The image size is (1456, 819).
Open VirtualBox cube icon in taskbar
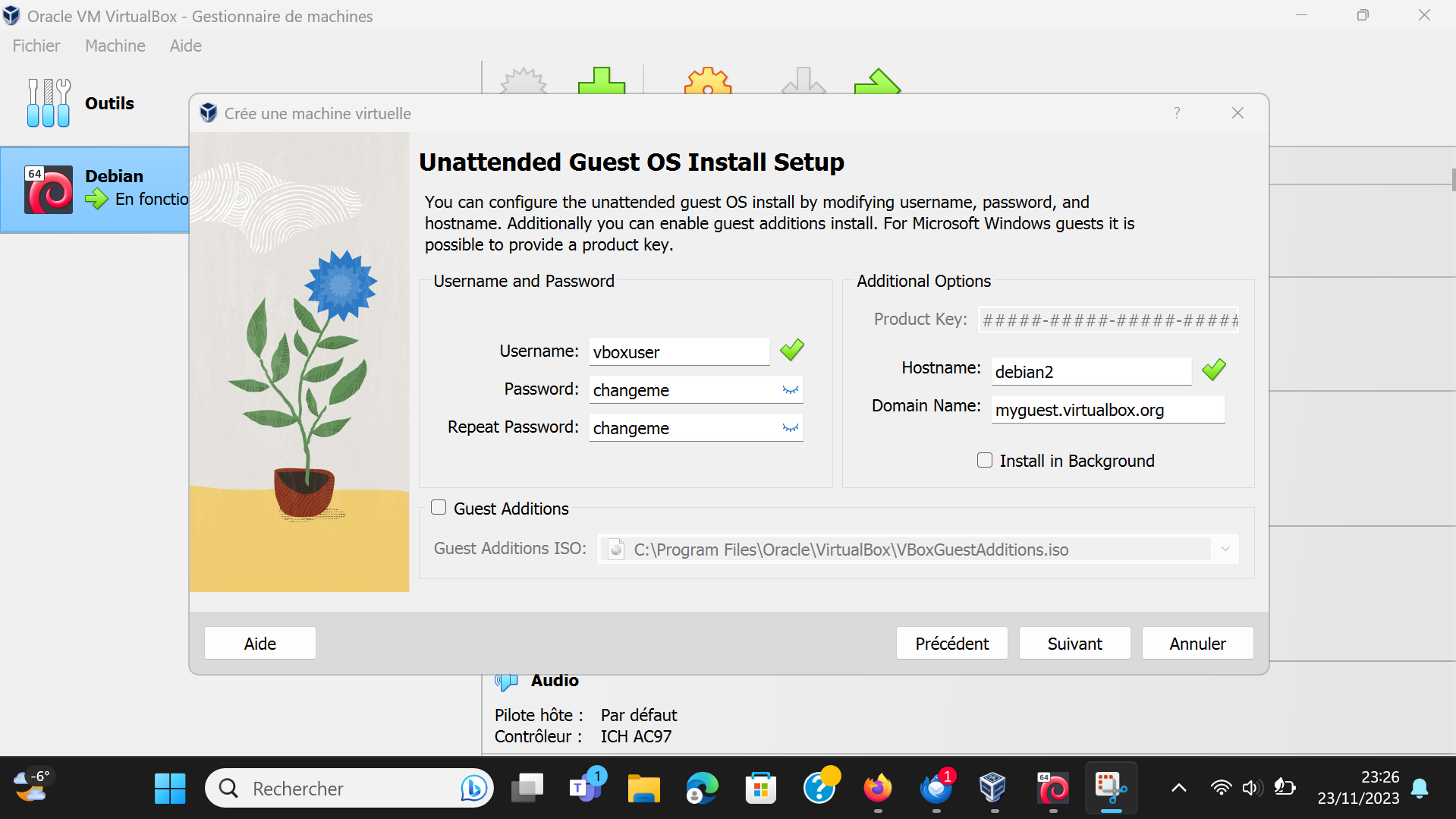point(992,789)
